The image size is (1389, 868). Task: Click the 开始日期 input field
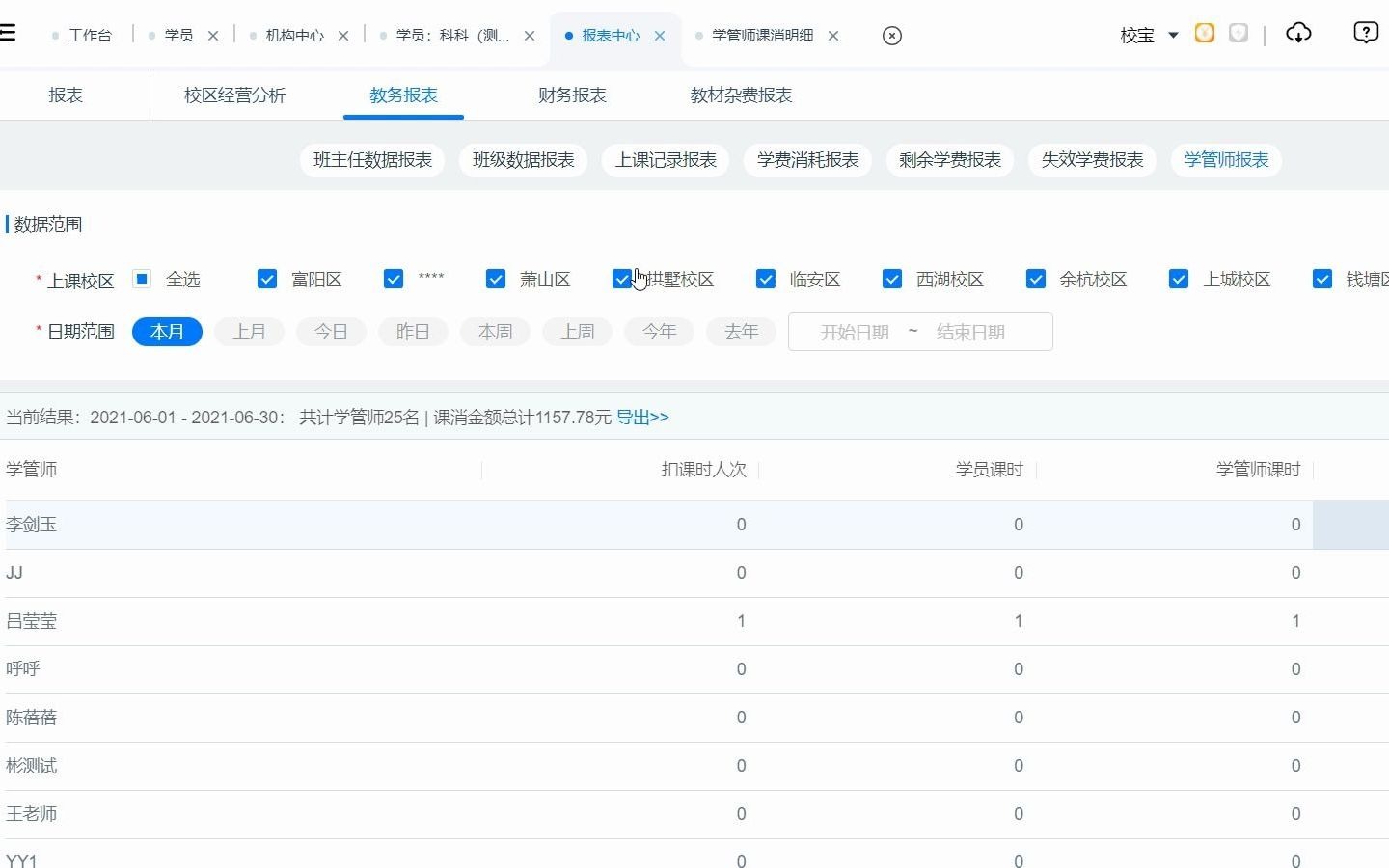click(855, 332)
